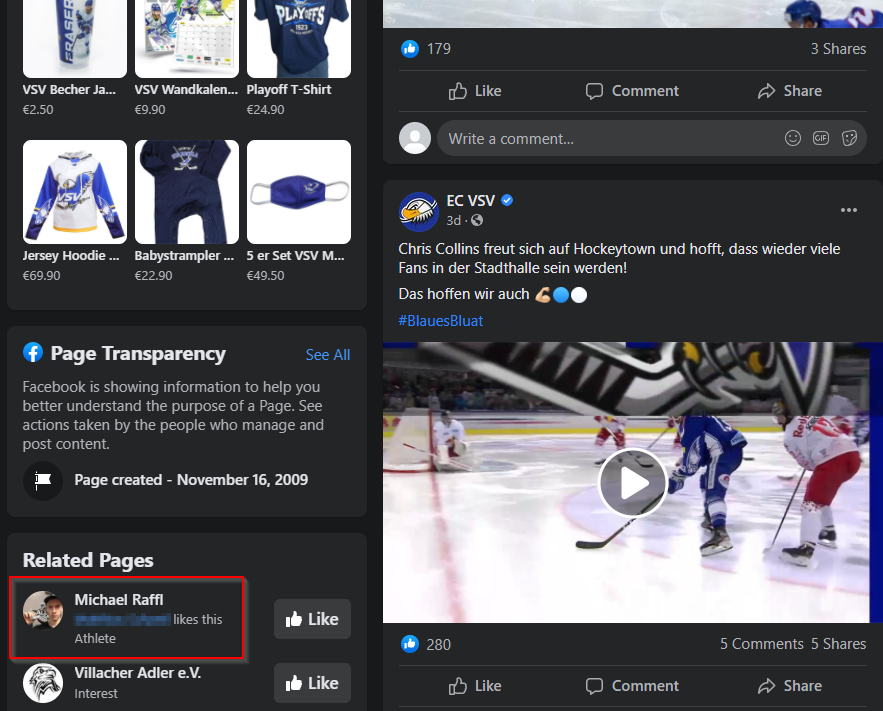
Task: Share the post with 179 likes
Action: tap(789, 91)
